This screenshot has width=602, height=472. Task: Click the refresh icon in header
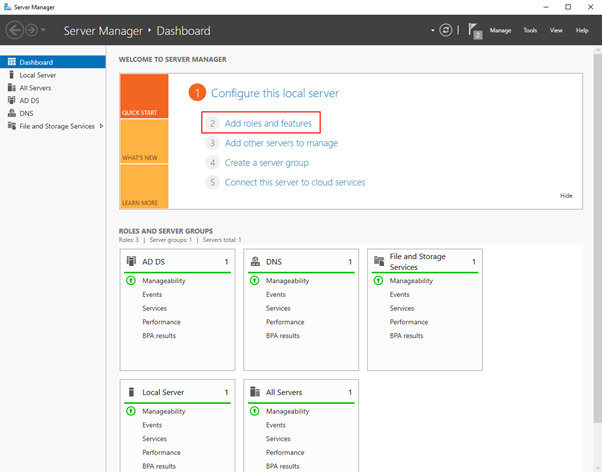445,30
